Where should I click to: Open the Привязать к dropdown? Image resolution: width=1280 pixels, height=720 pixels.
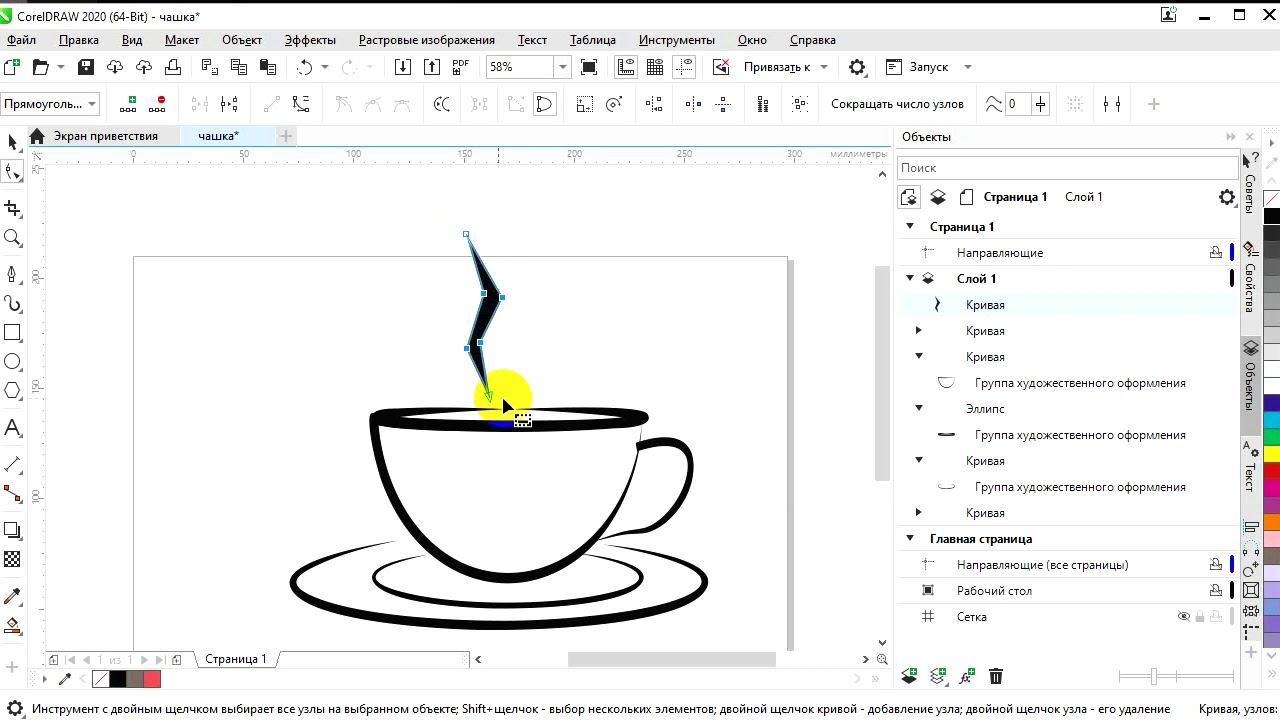tap(823, 67)
